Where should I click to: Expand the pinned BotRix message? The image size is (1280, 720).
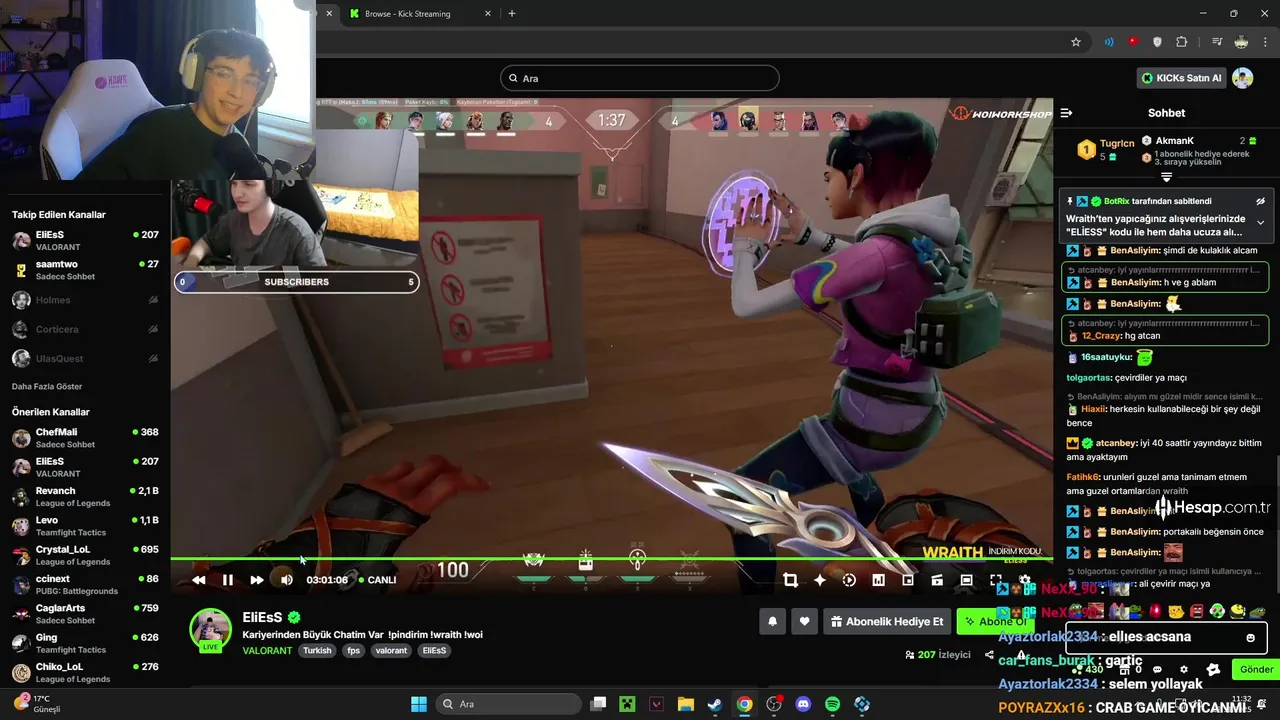coord(1260,223)
